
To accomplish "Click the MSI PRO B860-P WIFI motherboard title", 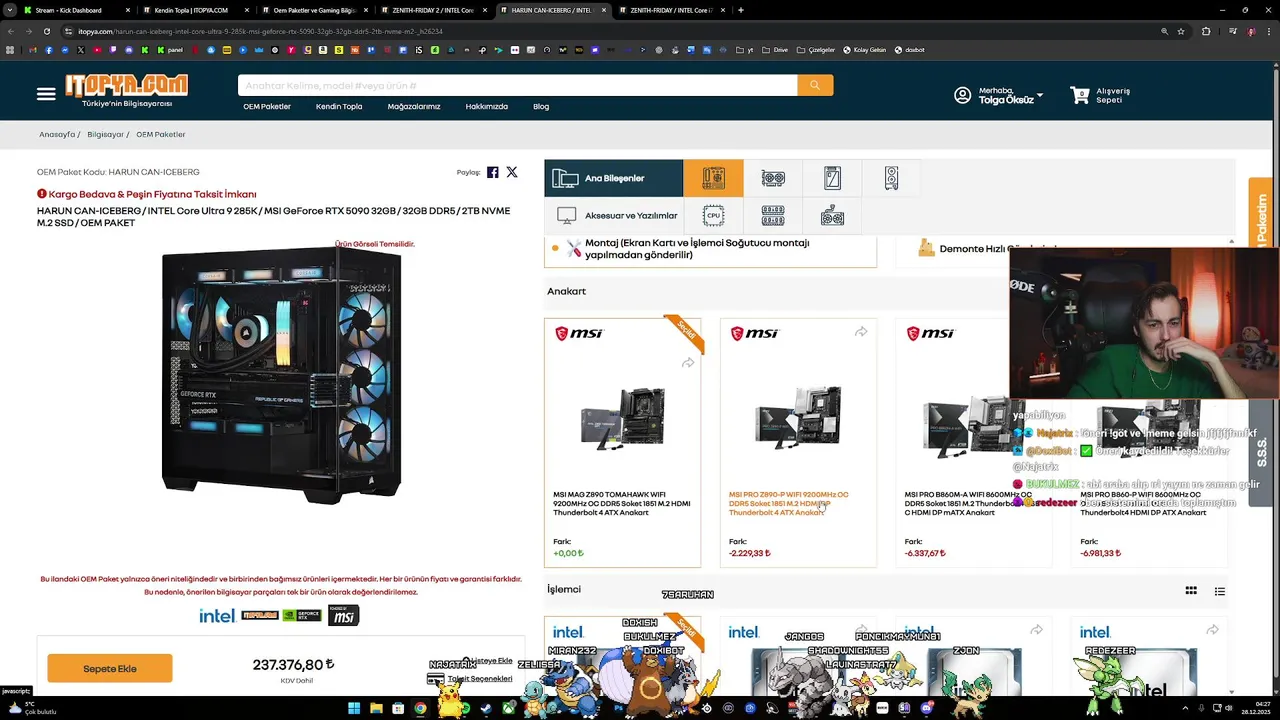I will pos(1143,504).
